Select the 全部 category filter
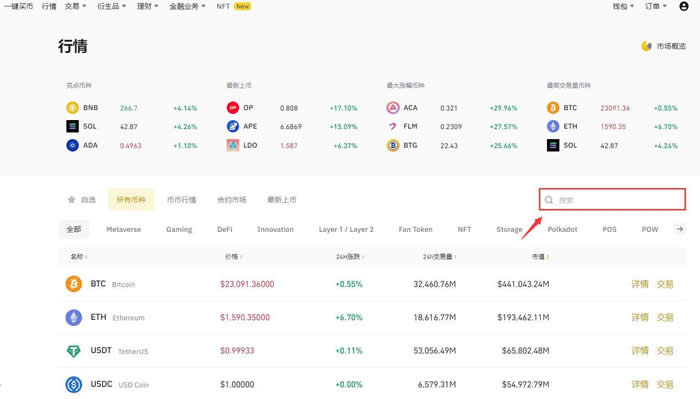 point(74,229)
